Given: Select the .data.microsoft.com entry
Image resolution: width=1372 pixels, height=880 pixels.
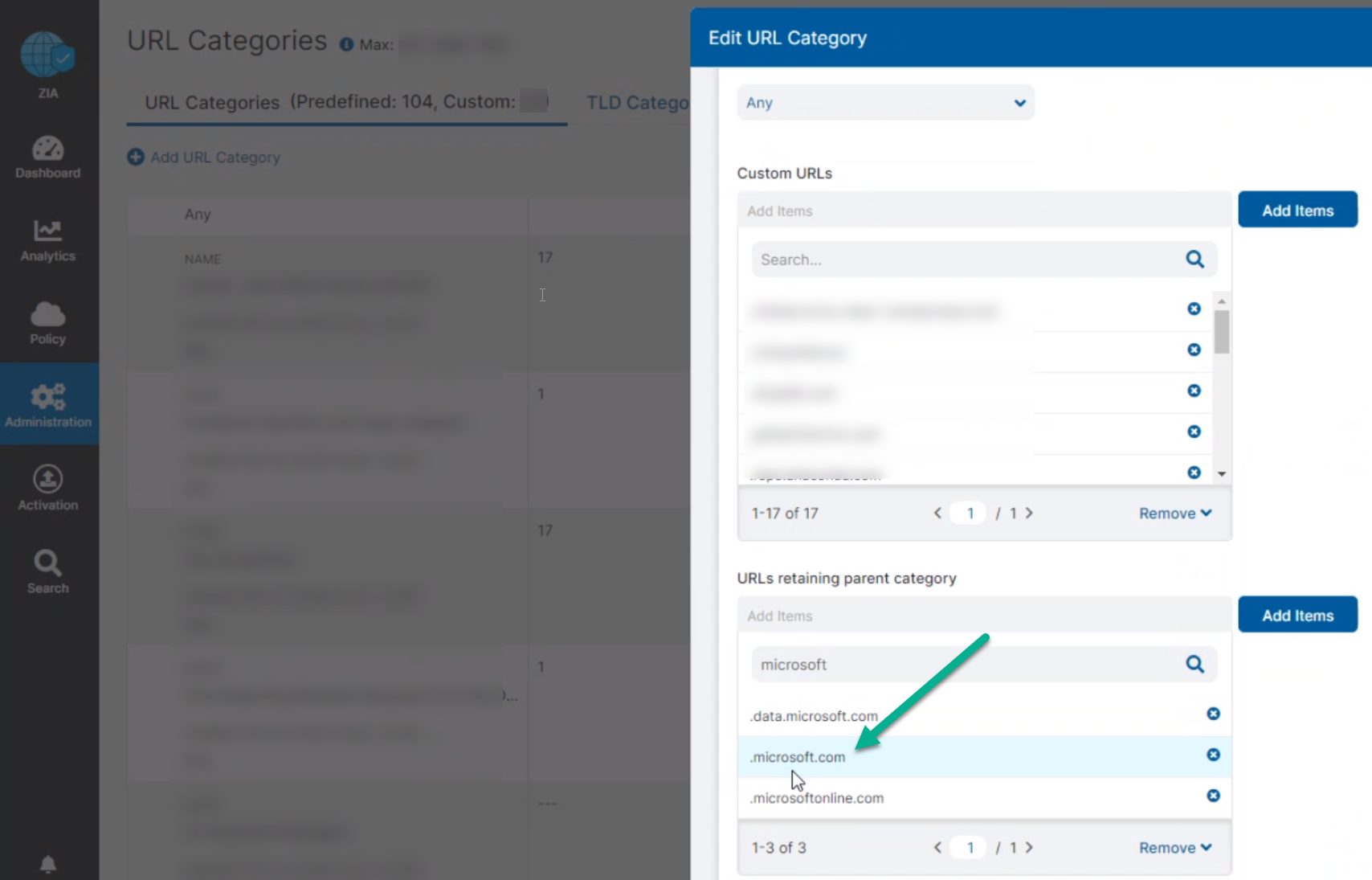Looking at the screenshot, I should click(984, 715).
